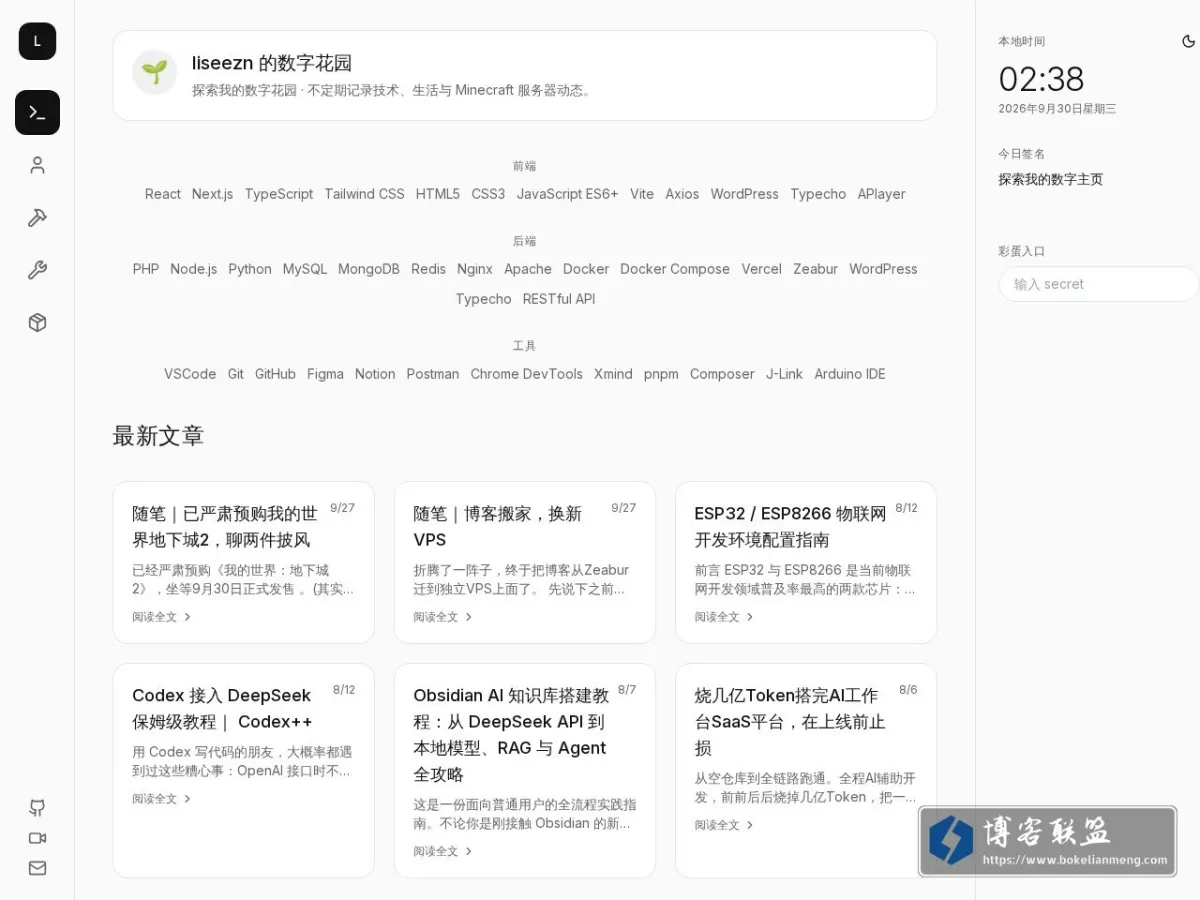The image size is (1200, 900).
Task: Click the React tag
Action: (x=163, y=194)
